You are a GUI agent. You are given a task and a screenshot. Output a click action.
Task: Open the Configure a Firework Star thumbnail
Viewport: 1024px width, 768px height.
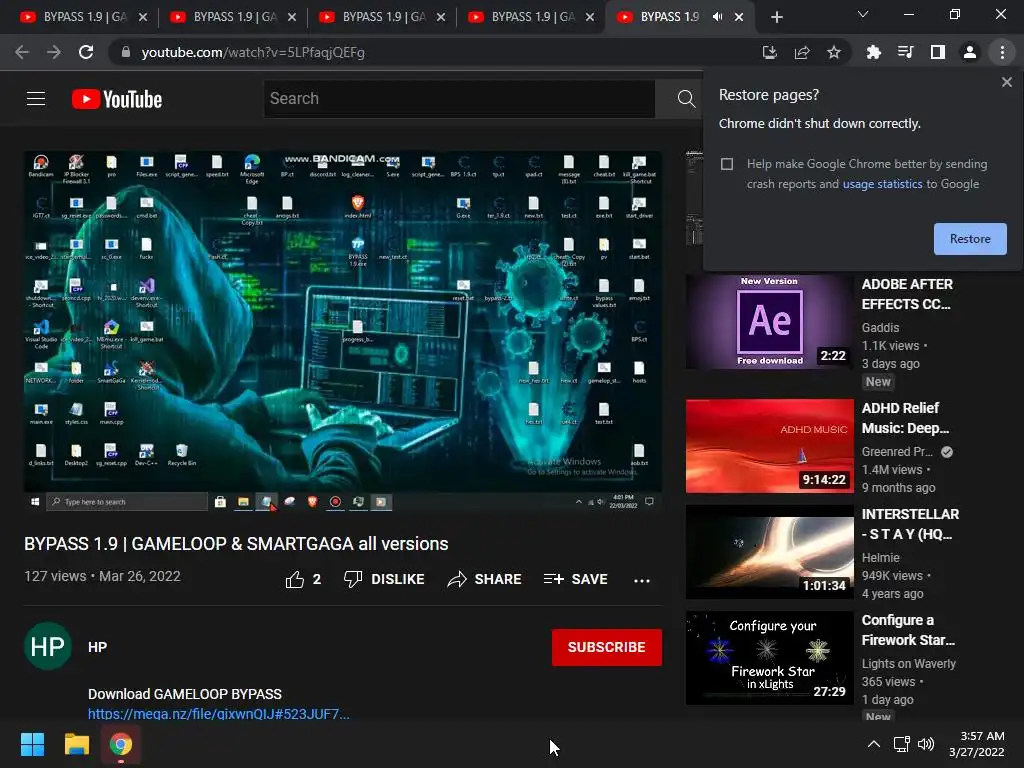[x=769, y=658]
